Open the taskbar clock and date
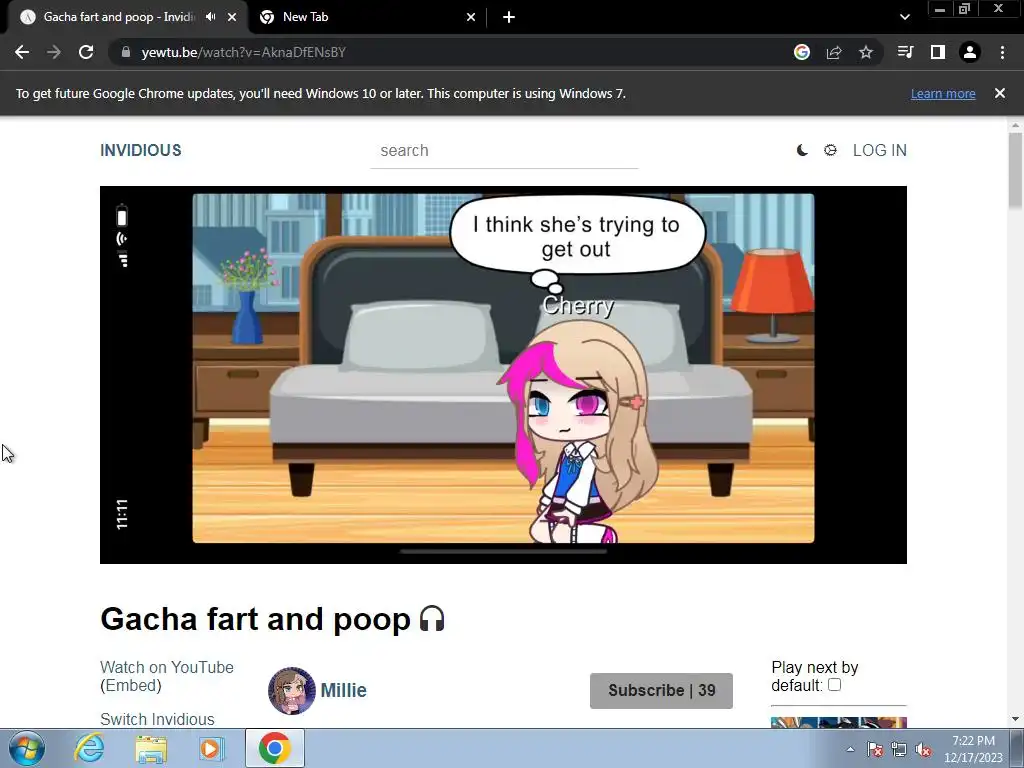1024x768 pixels. coord(973,749)
